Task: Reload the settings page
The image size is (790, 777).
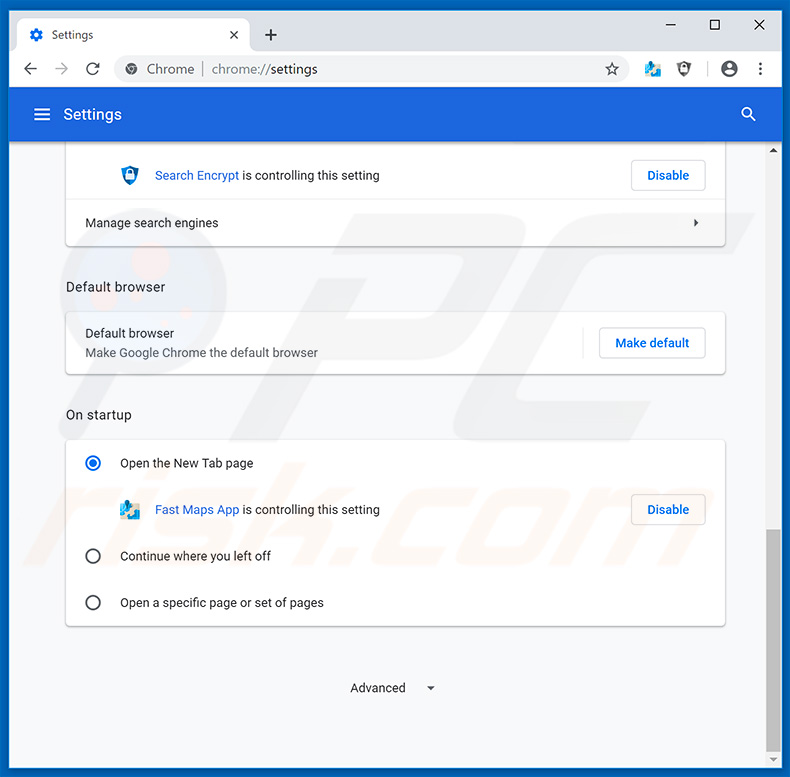Action: pyautogui.click(x=93, y=69)
